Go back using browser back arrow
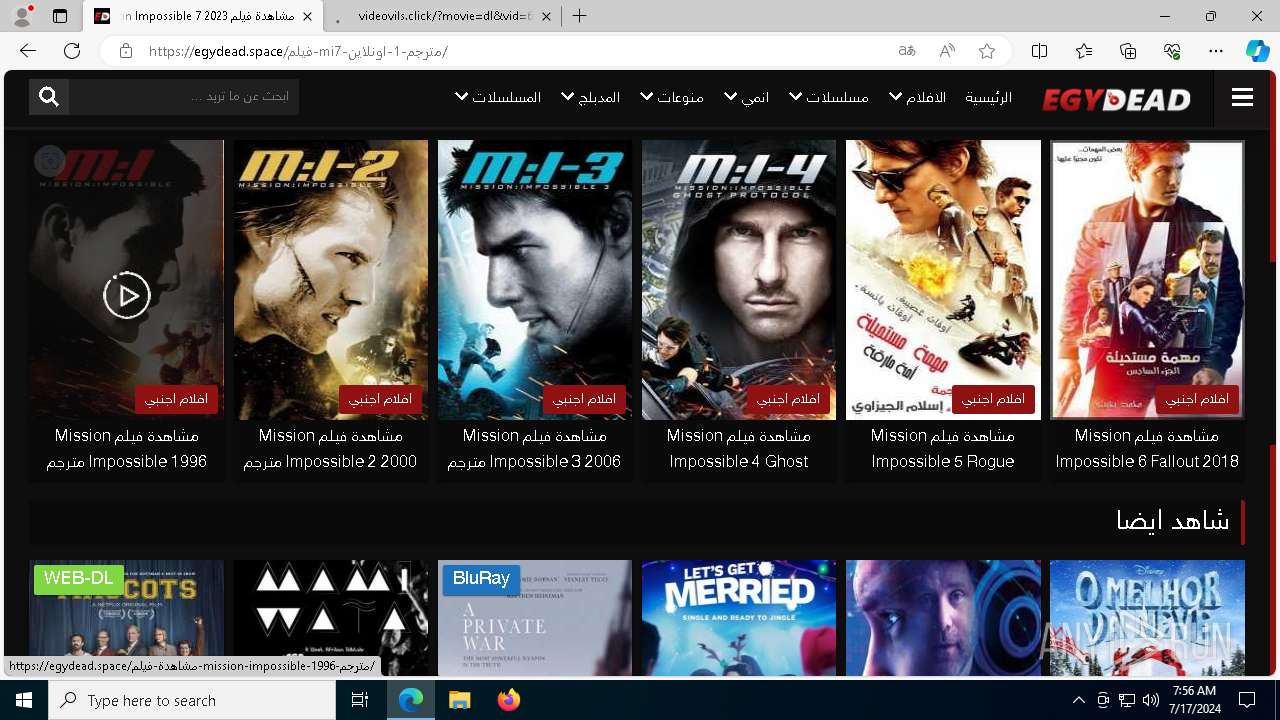 [x=28, y=51]
